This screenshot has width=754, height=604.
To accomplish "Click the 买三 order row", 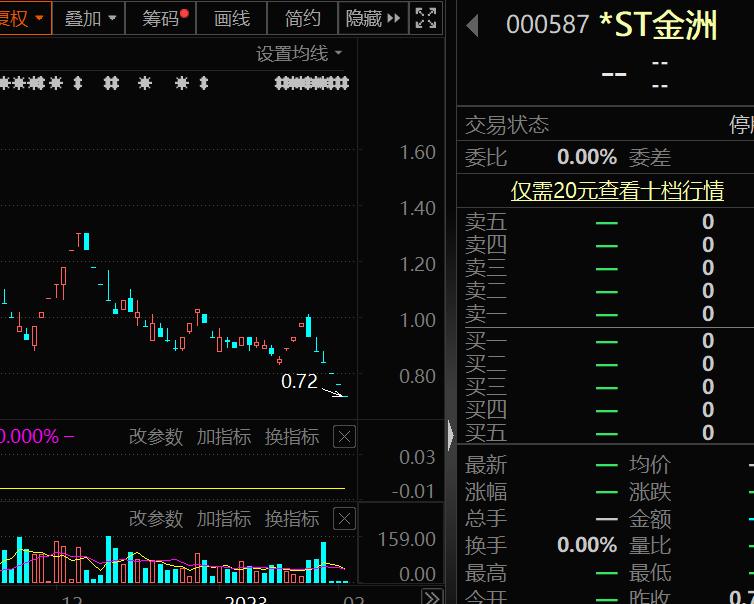I will [x=605, y=387].
